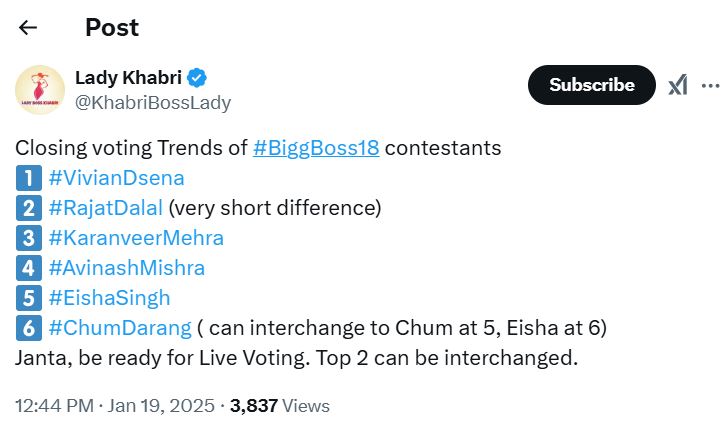Open the #VivianDsena hashtag
Image resolution: width=728 pixels, height=438 pixels.
pyautogui.click(x=116, y=179)
